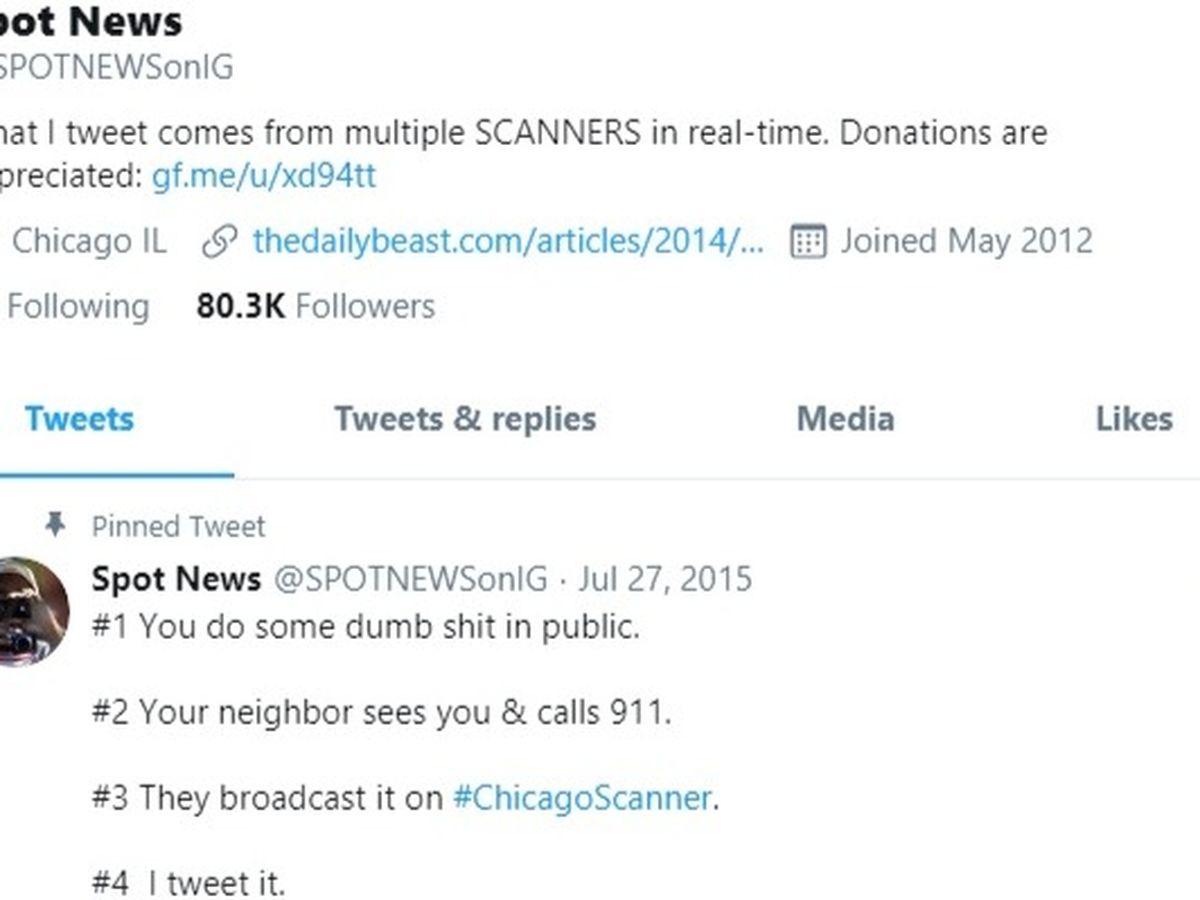View the 80.3K Followers list
The image size is (1200, 900).
coord(315,306)
